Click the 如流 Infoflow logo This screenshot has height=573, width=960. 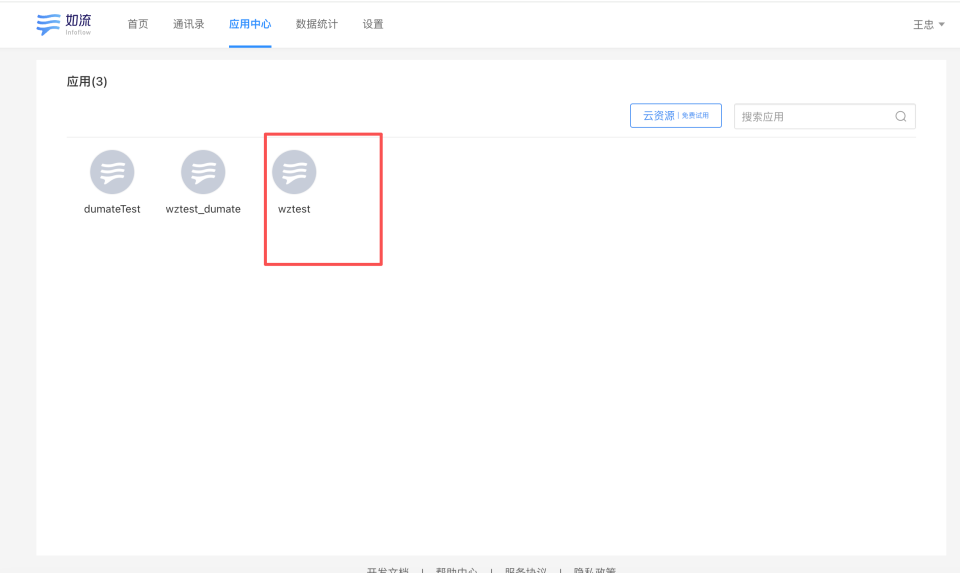coord(64,24)
